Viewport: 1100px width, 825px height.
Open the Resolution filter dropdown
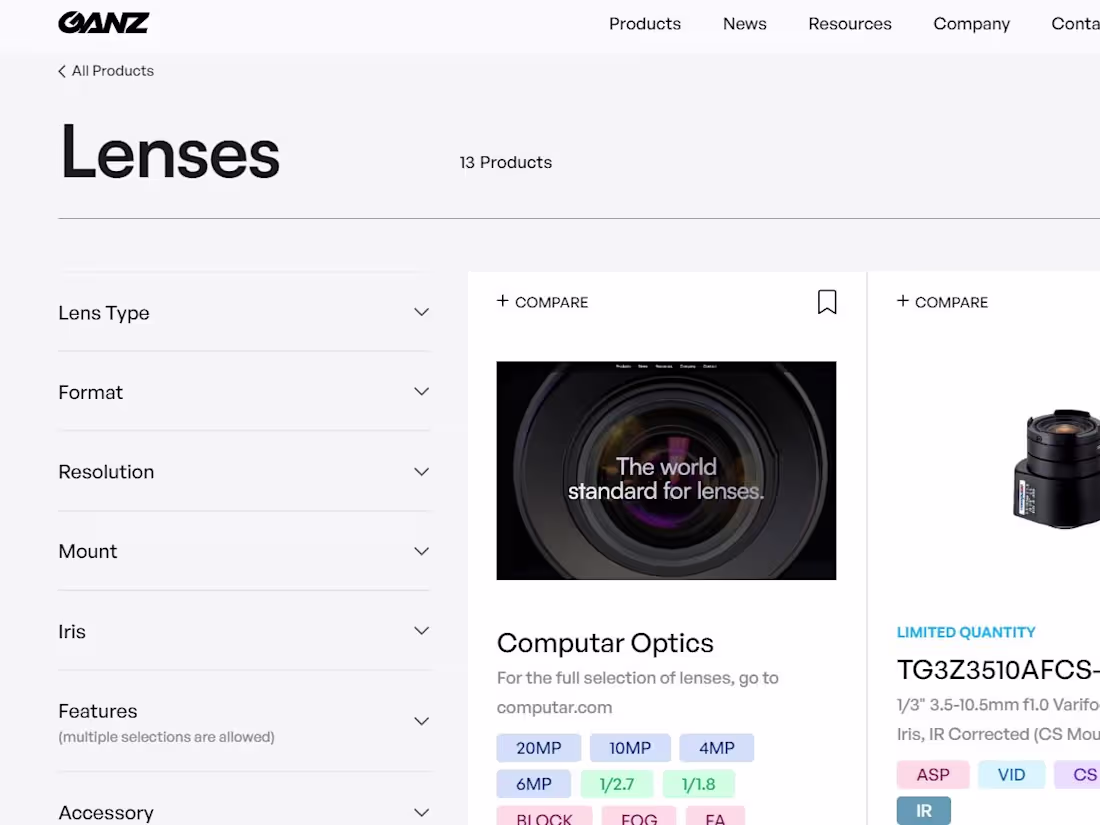421,471
